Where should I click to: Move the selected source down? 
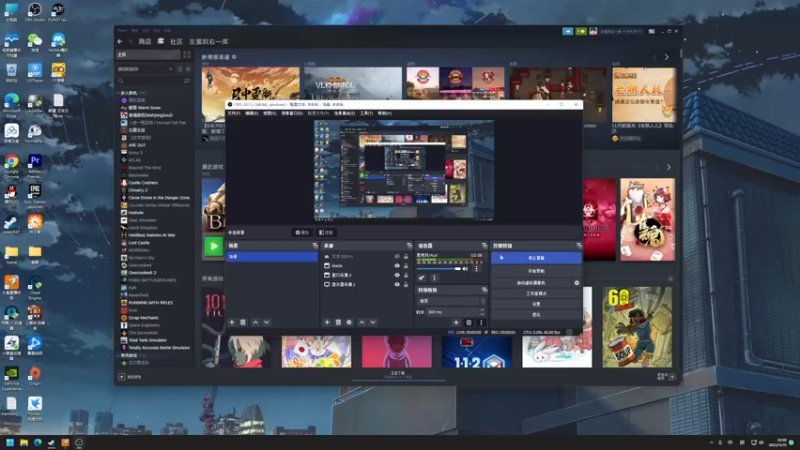(372, 322)
